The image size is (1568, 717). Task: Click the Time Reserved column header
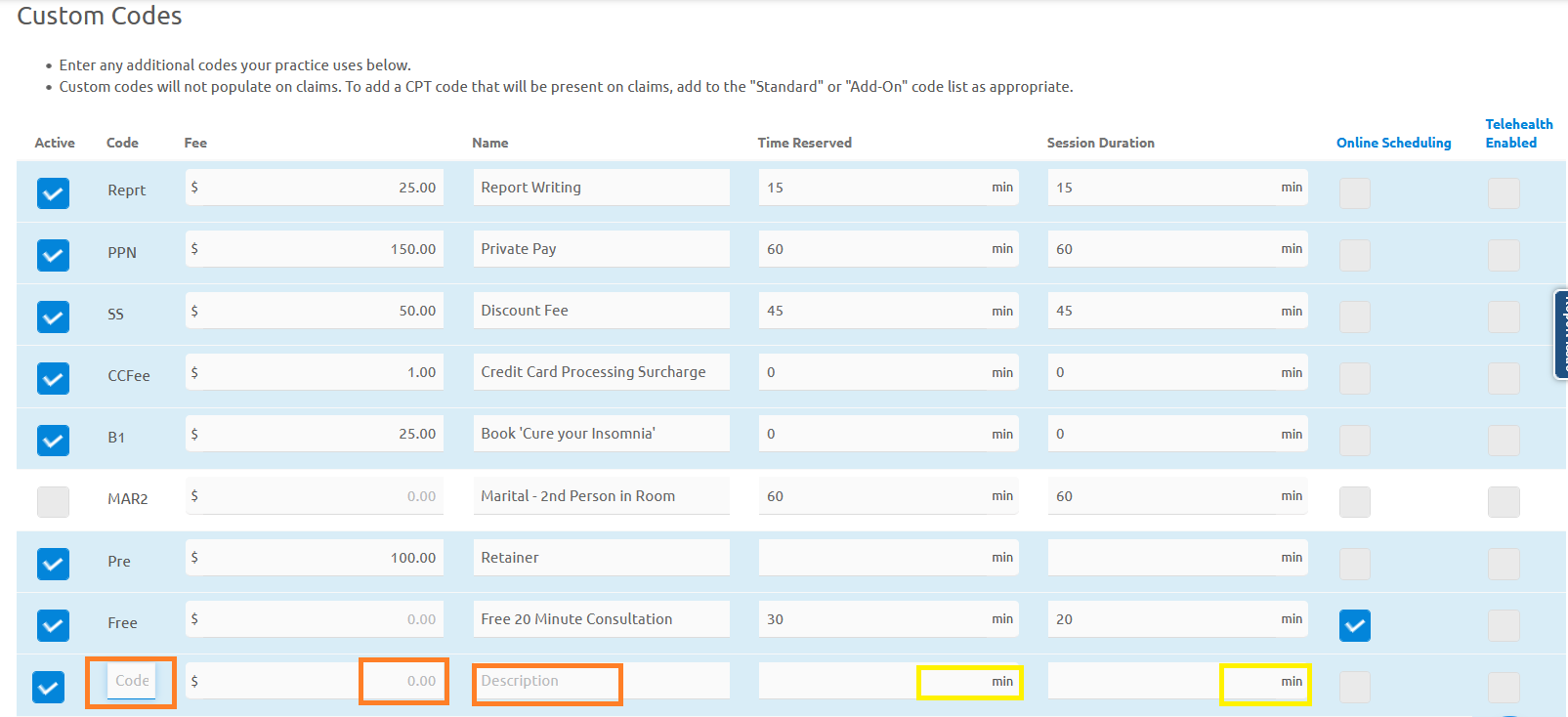pyautogui.click(x=805, y=143)
